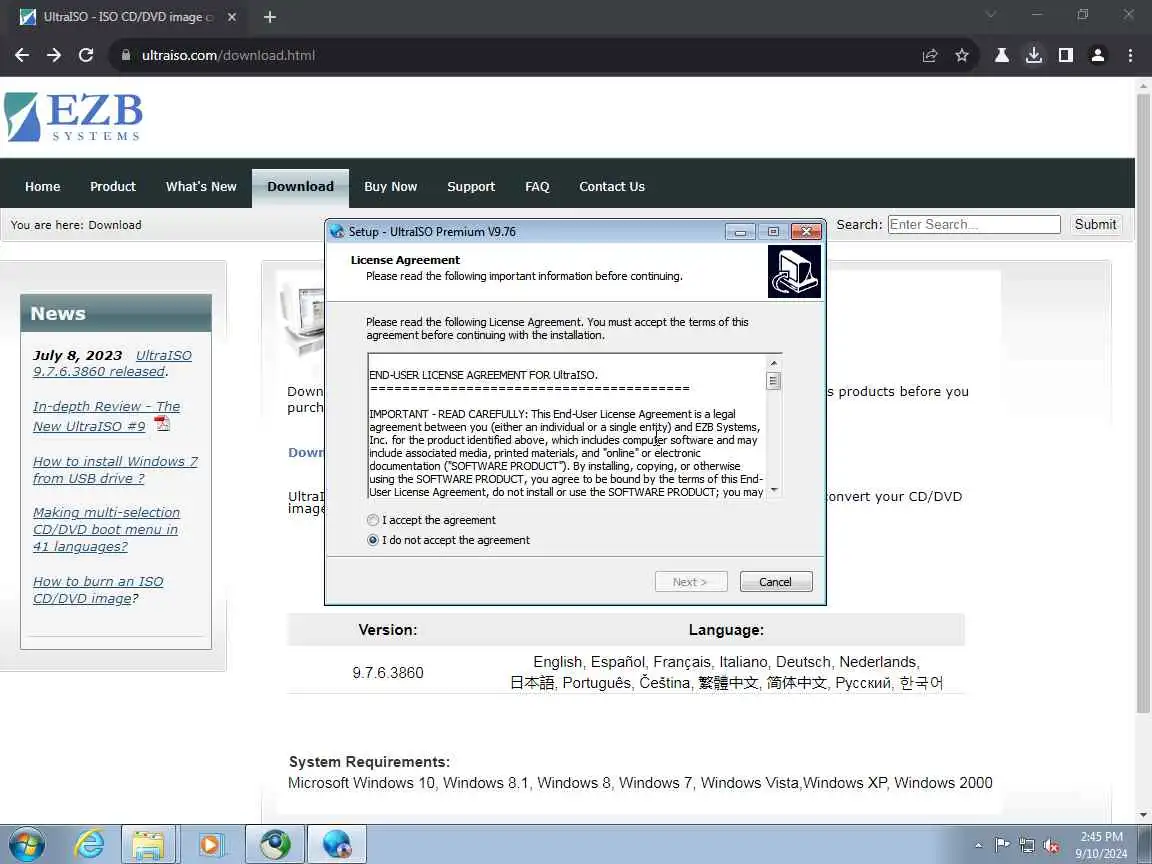Click the Enter Search input field
Viewport: 1152px width, 864px height.
coord(974,225)
